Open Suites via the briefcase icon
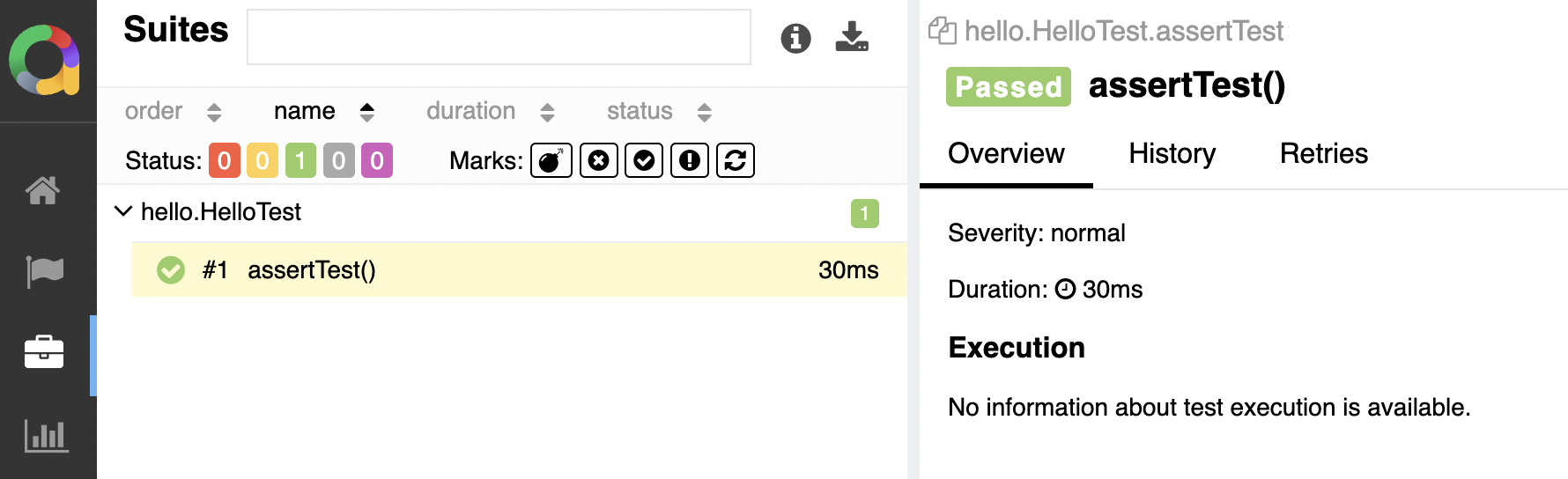Viewport: 1568px width, 479px height. point(44,352)
